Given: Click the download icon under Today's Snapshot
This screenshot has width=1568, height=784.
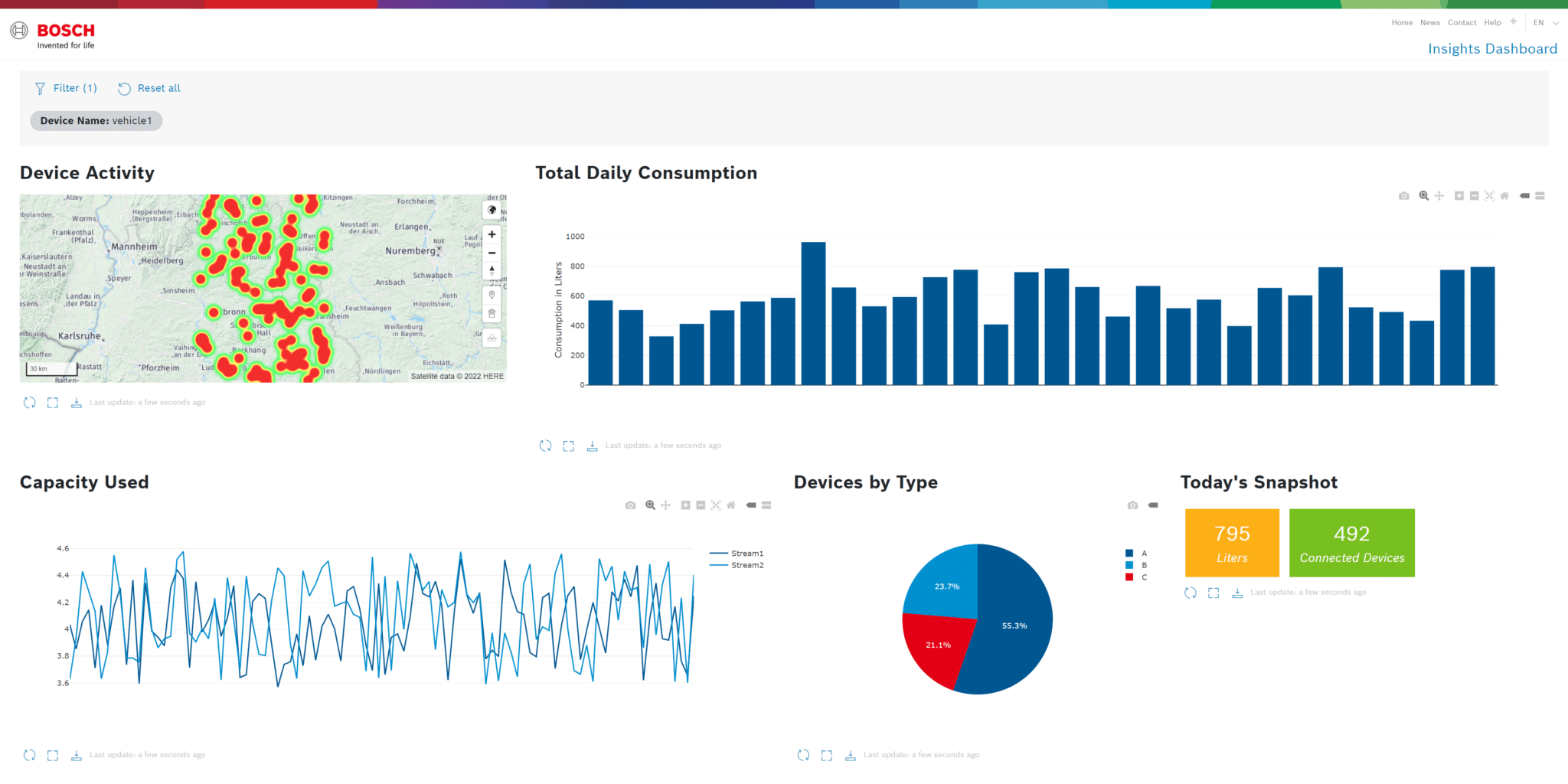Looking at the screenshot, I should 1236,592.
